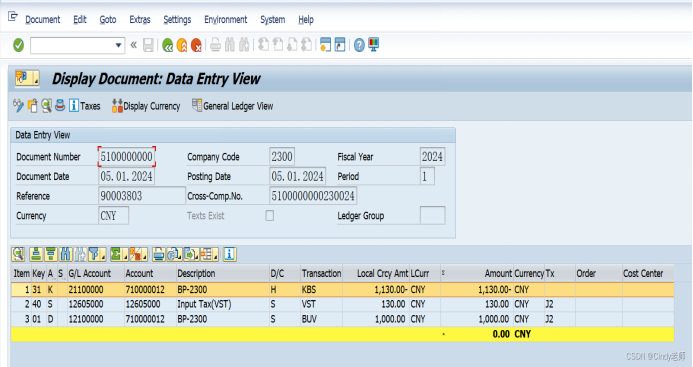Open the Document menu

(42, 19)
